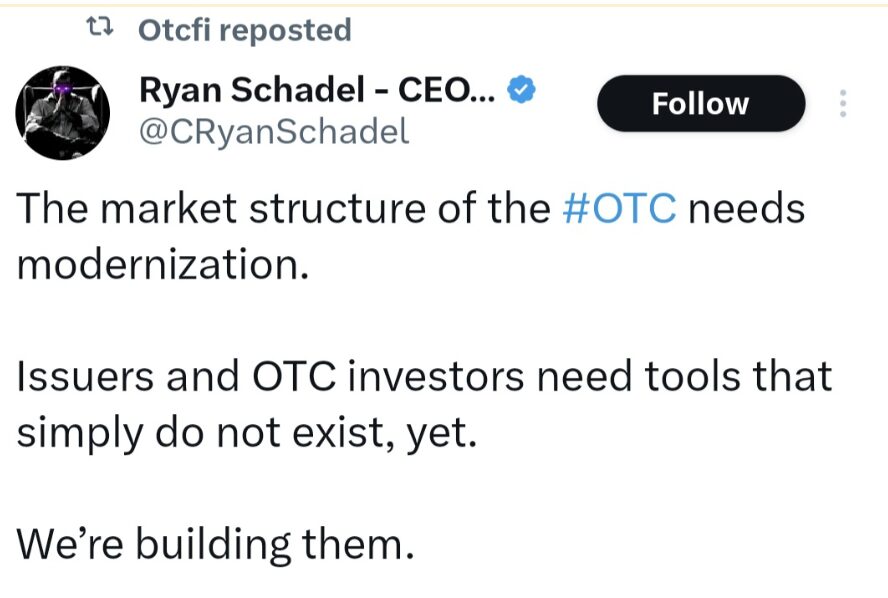The height and width of the screenshot is (598, 888).
Task: Click the blue verified badge
Action: pos(523,90)
